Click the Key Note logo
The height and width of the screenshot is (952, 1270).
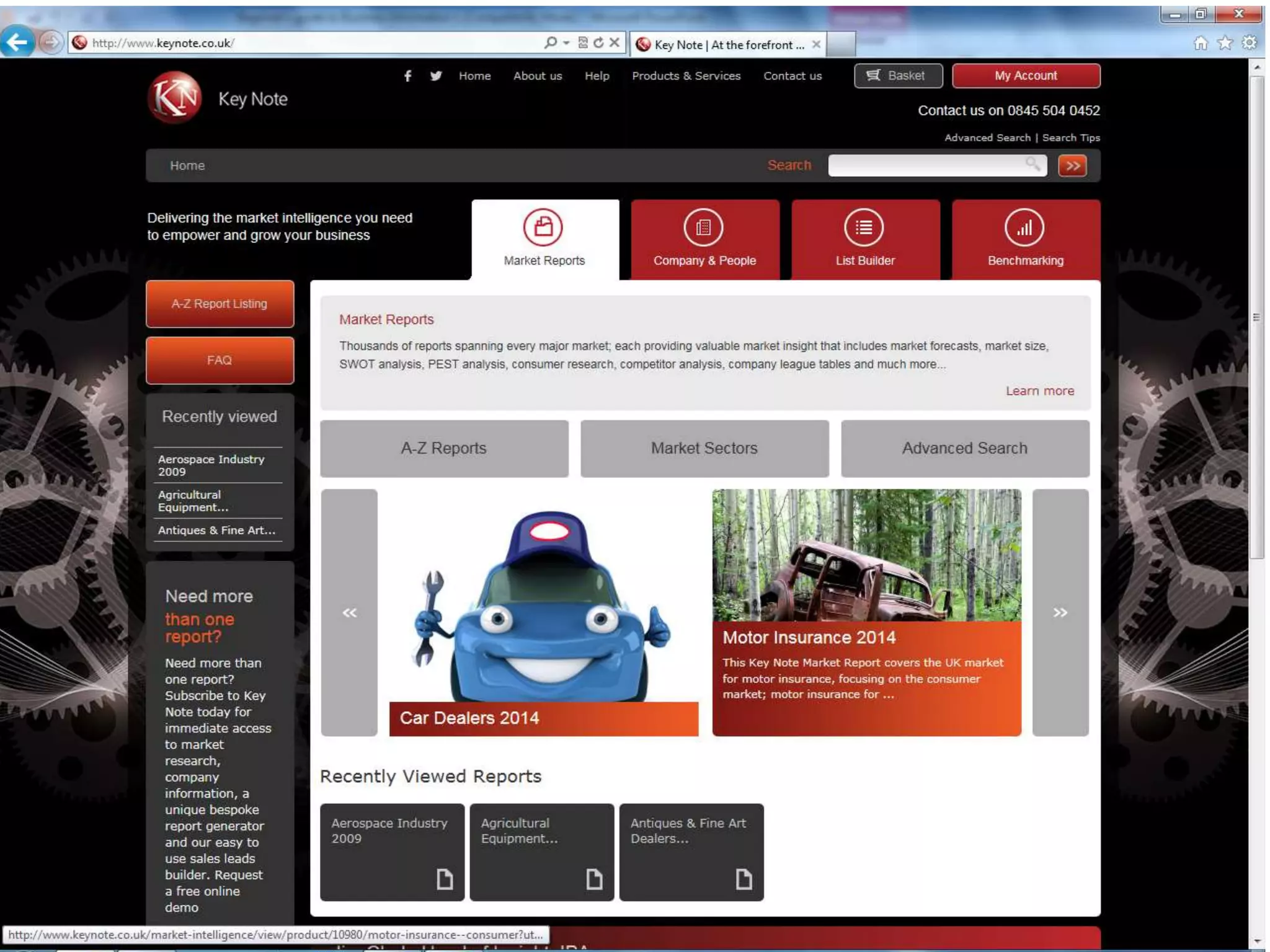[175, 98]
